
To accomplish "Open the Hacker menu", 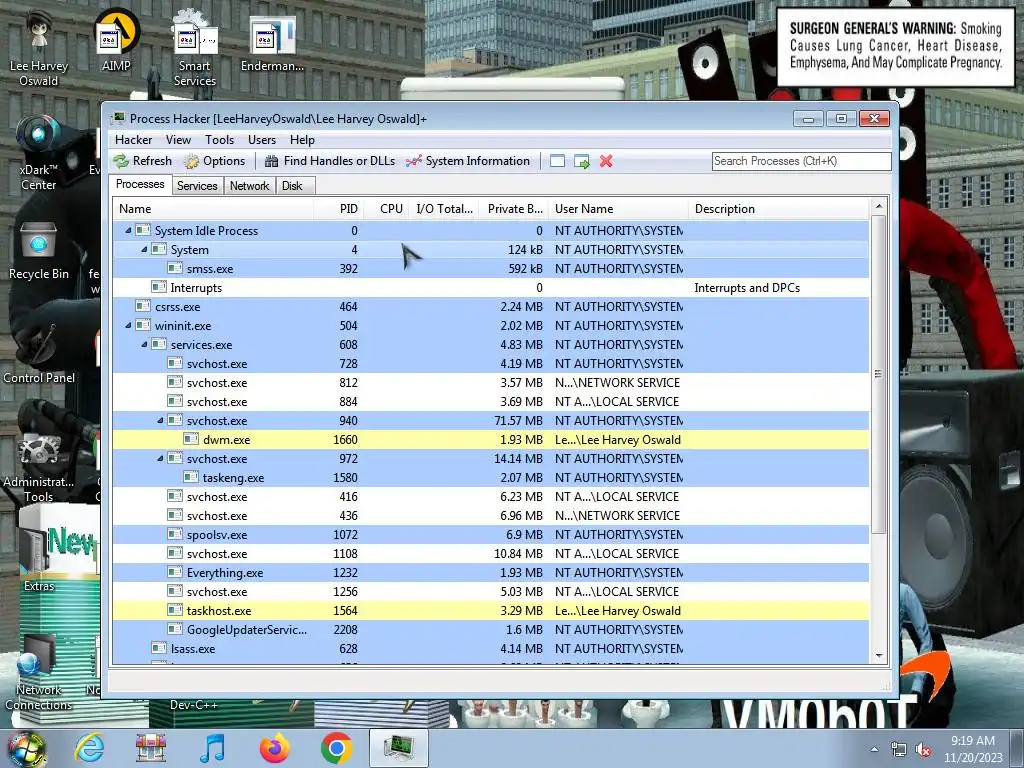I will tap(133, 140).
